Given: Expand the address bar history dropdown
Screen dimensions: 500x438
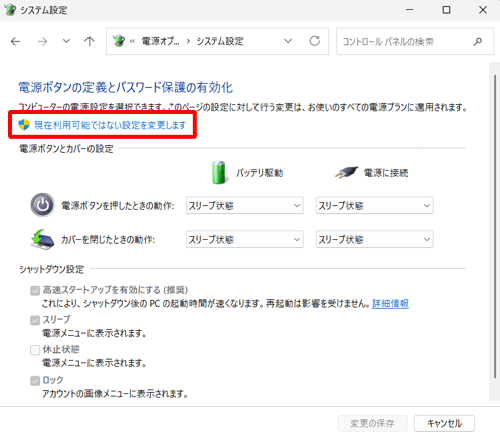Looking at the screenshot, I should [x=288, y=41].
